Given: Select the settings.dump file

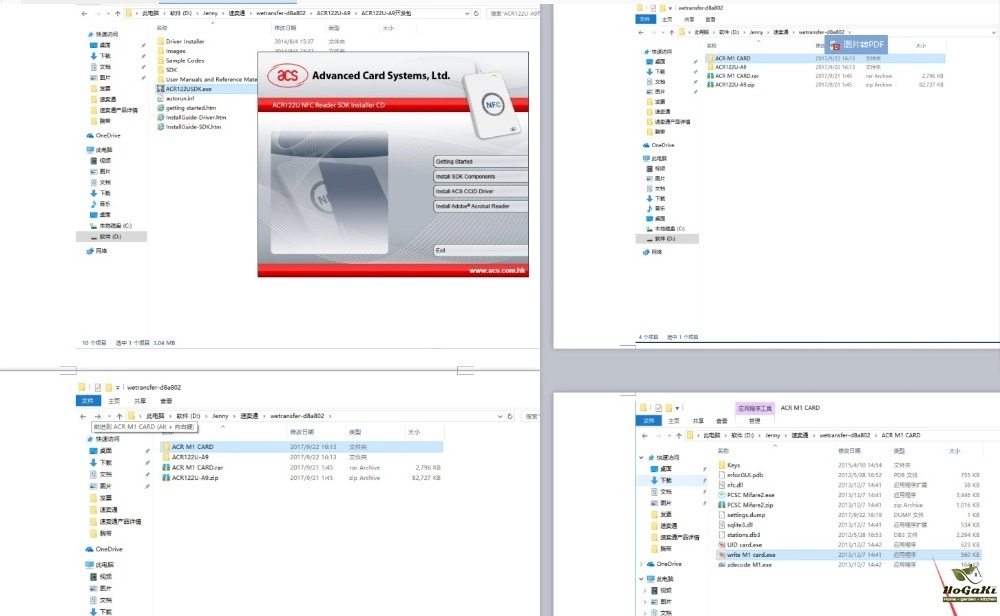Looking at the screenshot, I should click(x=746, y=514).
